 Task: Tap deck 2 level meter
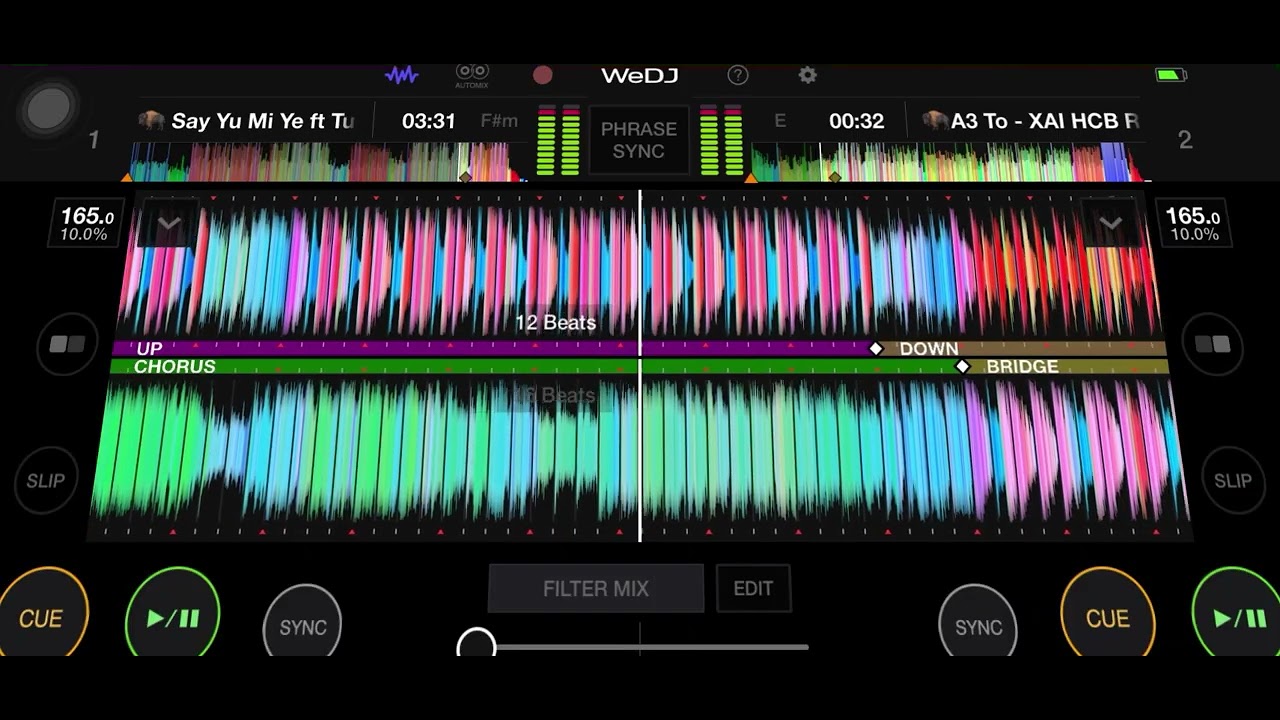click(720, 140)
